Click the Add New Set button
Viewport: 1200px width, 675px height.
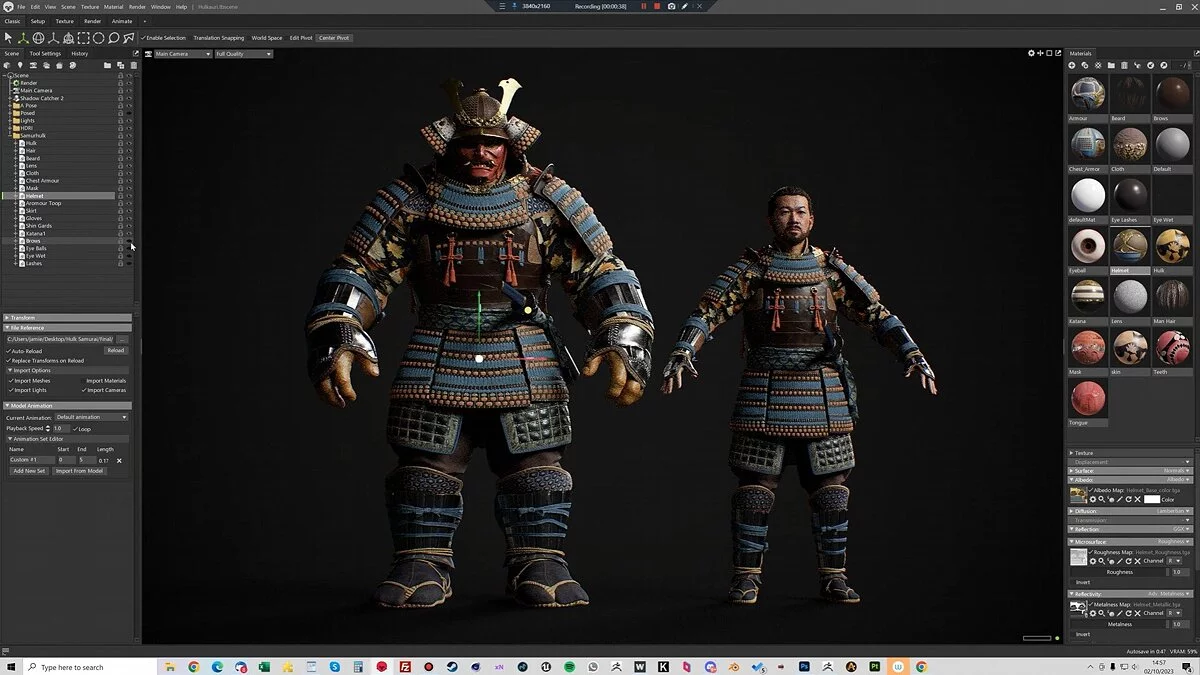click(29, 471)
